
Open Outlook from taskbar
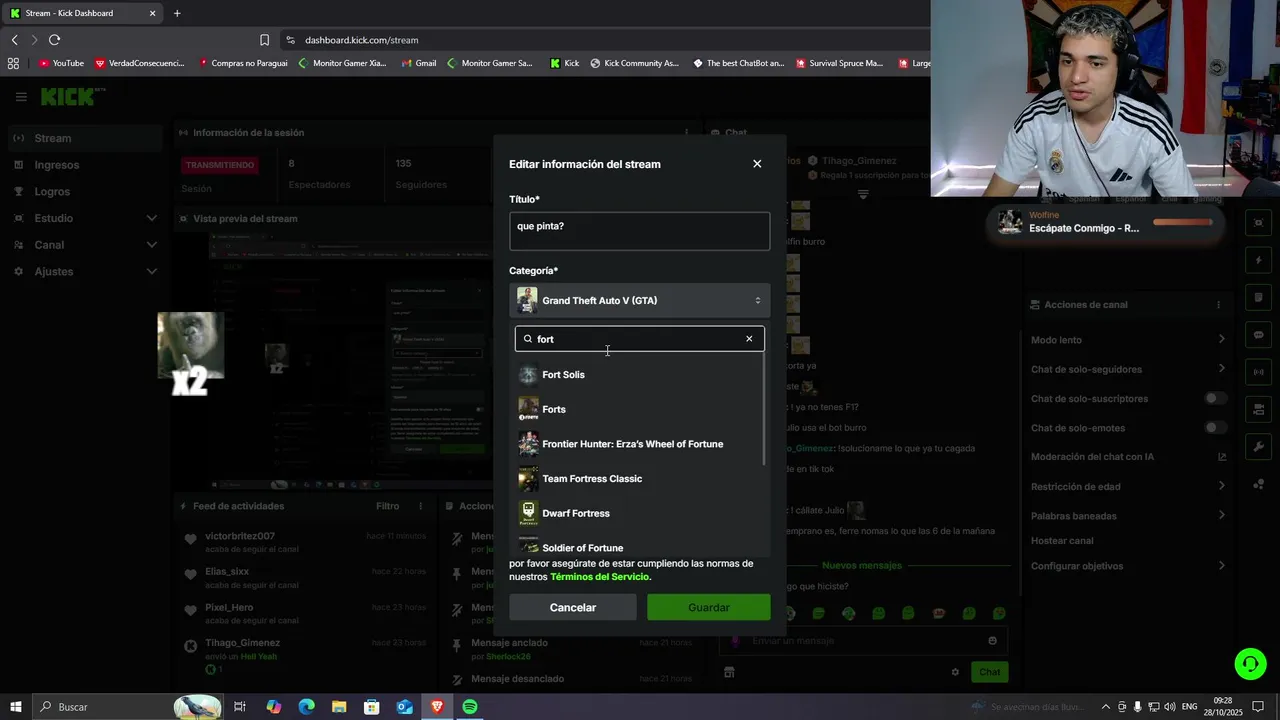tap(404, 707)
